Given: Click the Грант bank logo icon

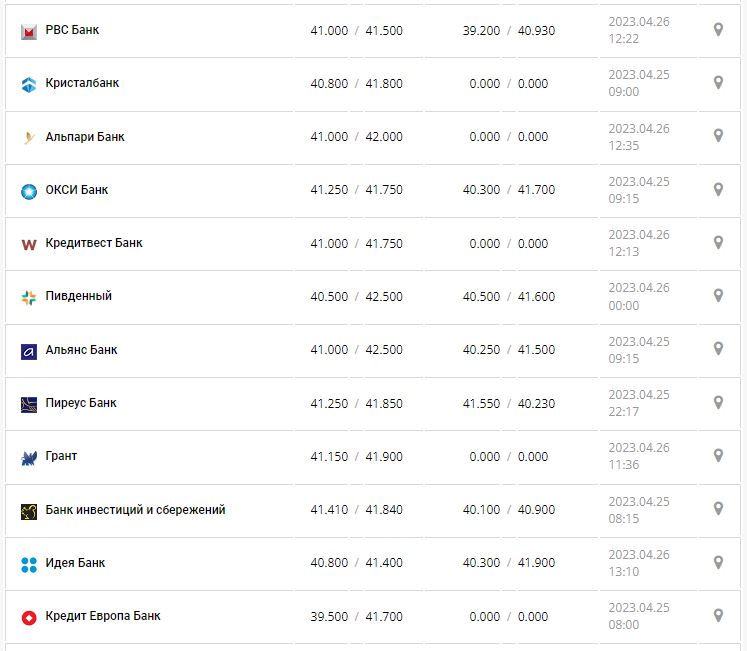Looking at the screenshot, I should (x=29, y=458).
